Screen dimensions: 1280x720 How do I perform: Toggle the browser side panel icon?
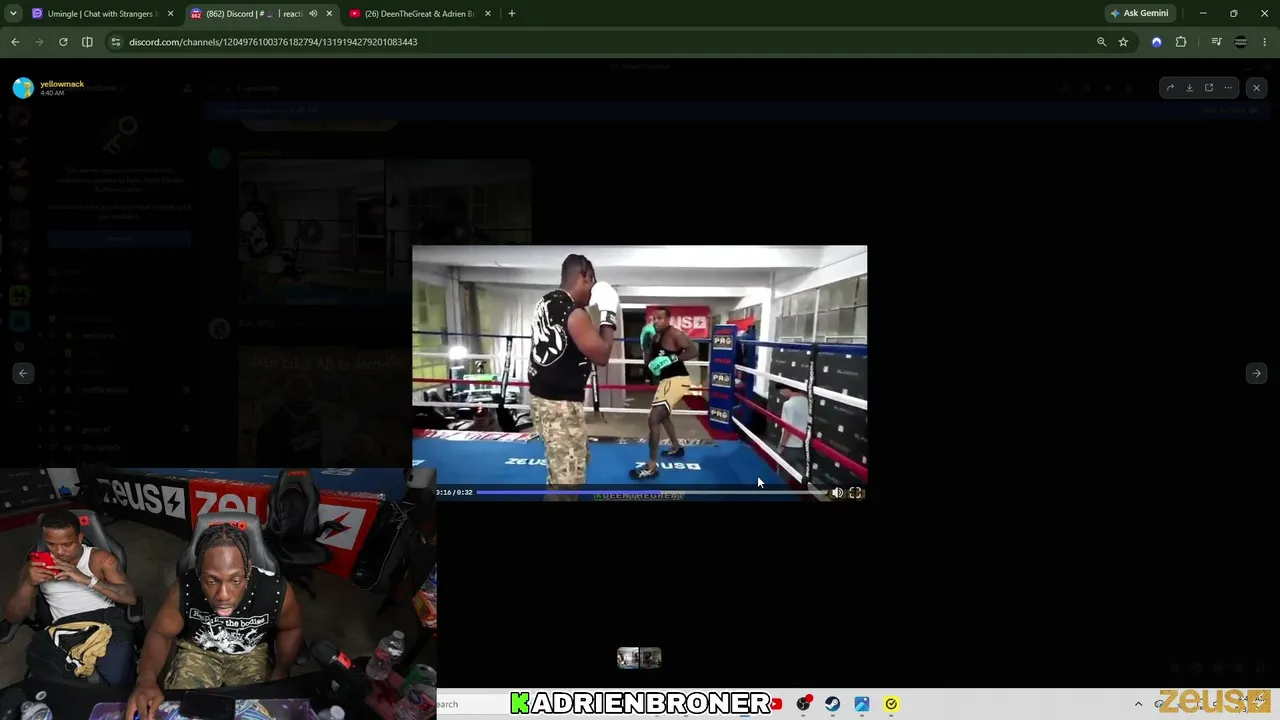87,42
